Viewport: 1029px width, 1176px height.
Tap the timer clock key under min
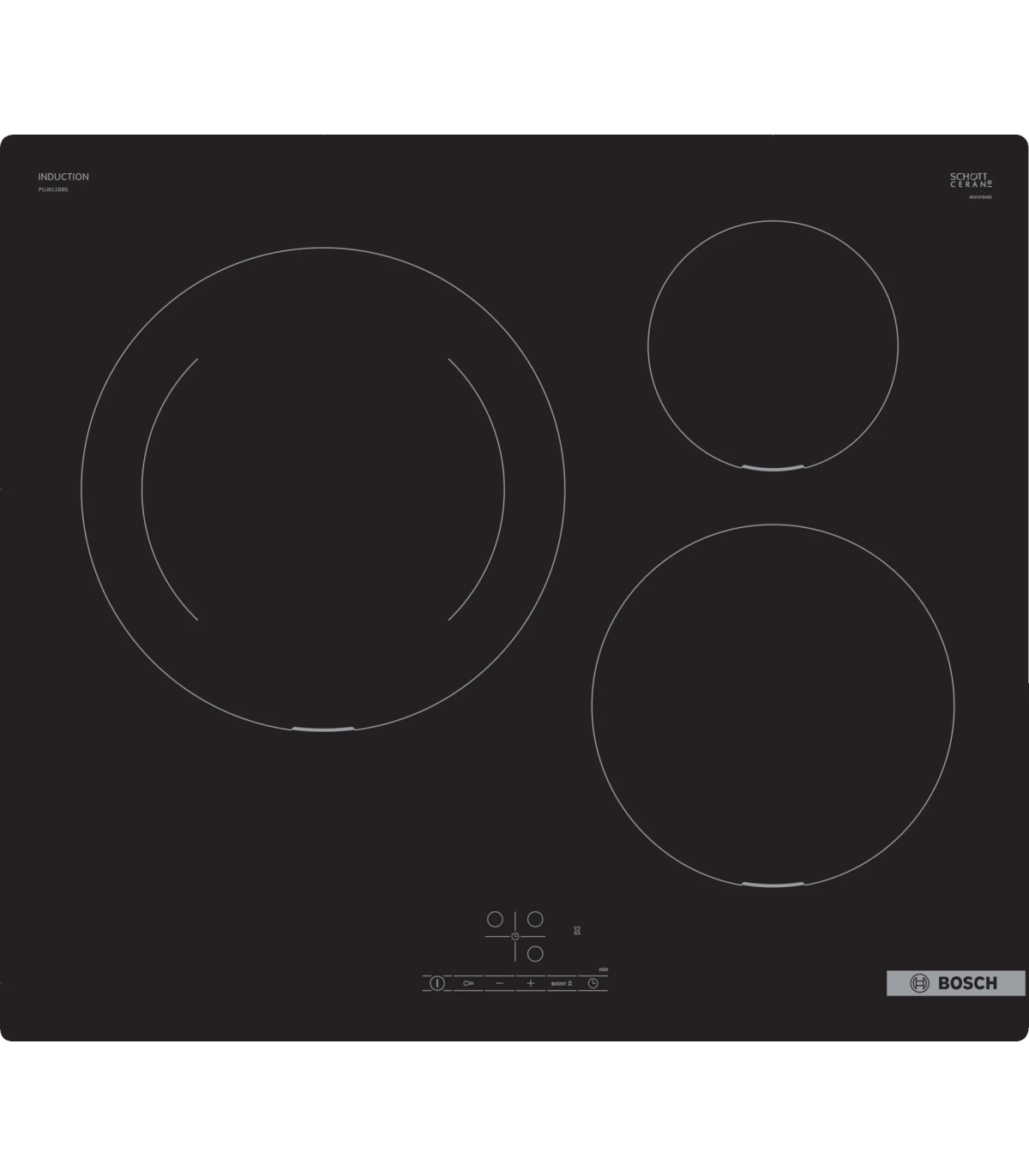point(593,984)
